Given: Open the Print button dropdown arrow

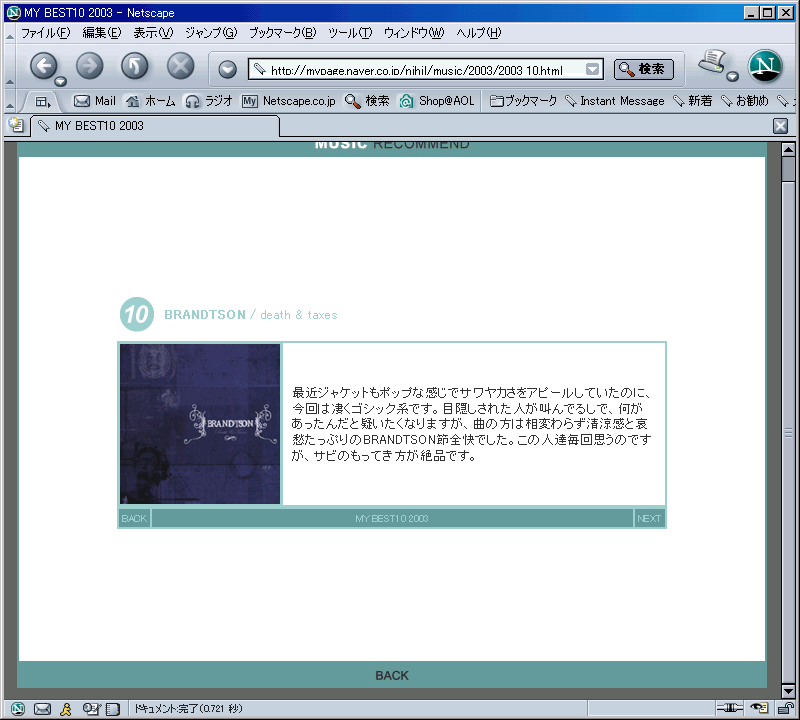Looking at the screenshot, I should click(733, 77).
